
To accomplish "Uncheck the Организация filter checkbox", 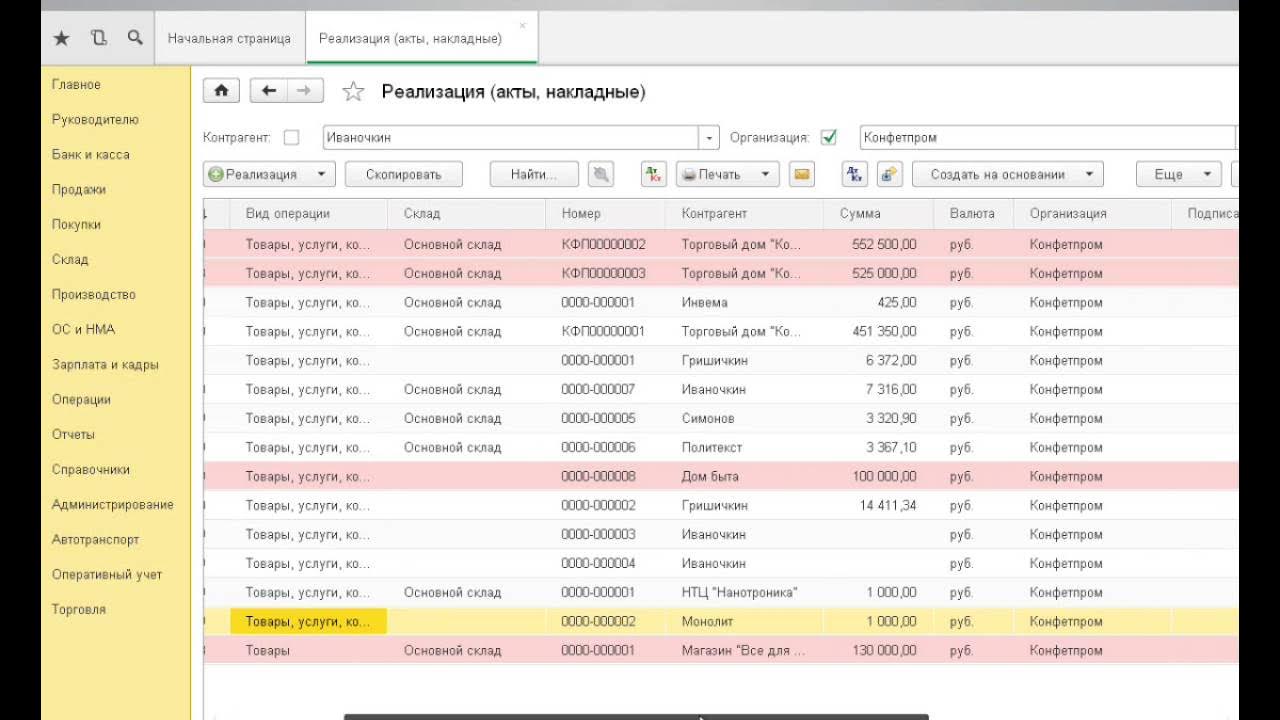I will [x=828, y=138].
